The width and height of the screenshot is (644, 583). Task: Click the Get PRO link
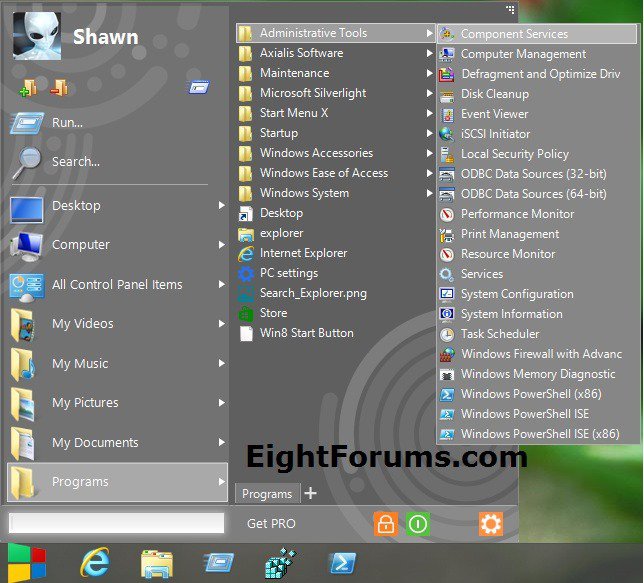click(271, 523)
